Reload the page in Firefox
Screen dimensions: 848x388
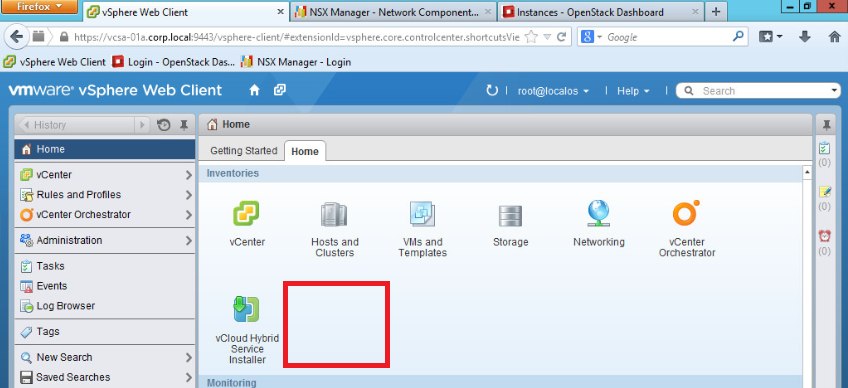561,37
